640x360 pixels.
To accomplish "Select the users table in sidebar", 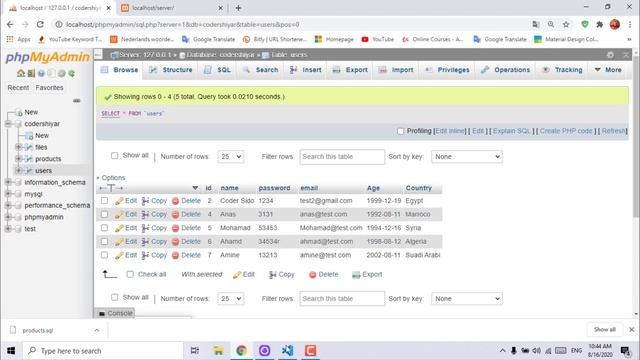I will click(43, 171).
